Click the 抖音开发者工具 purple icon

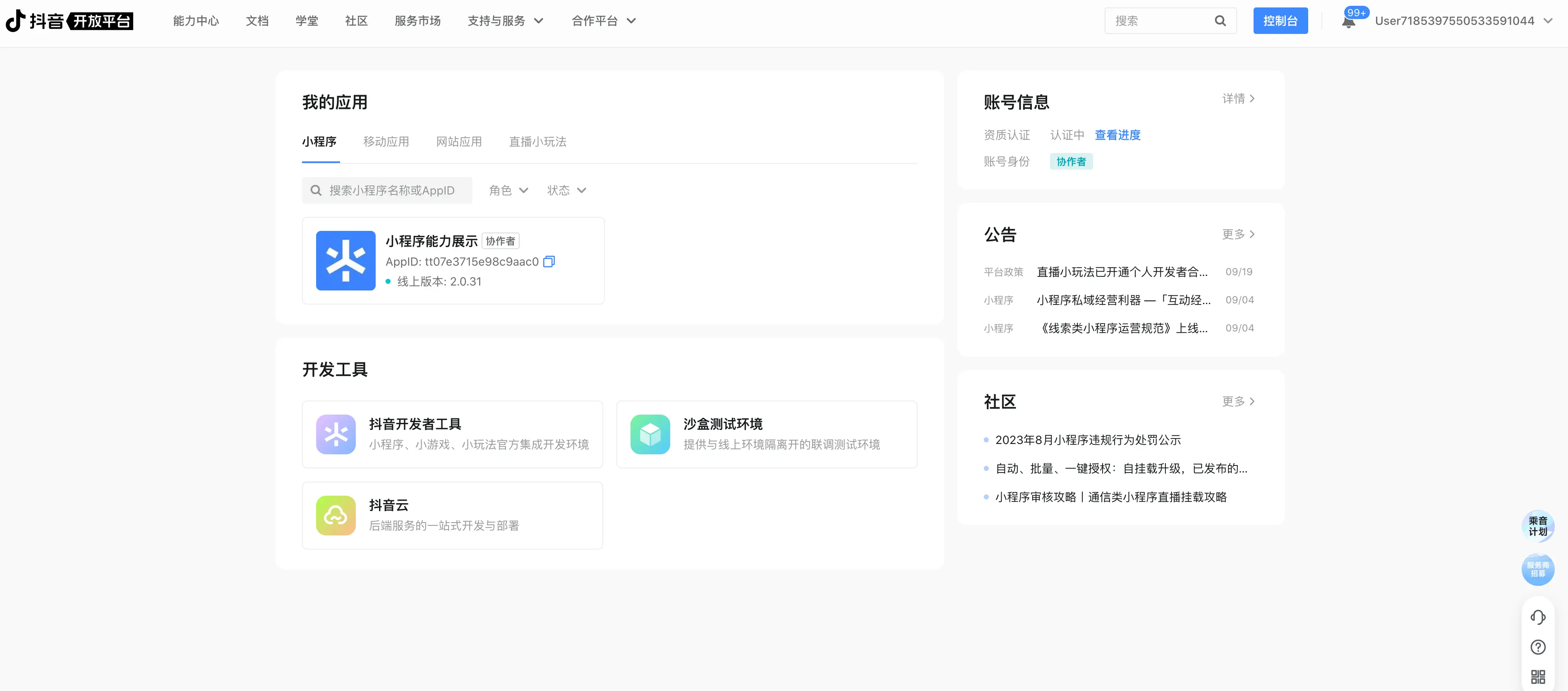pos(336,434)
